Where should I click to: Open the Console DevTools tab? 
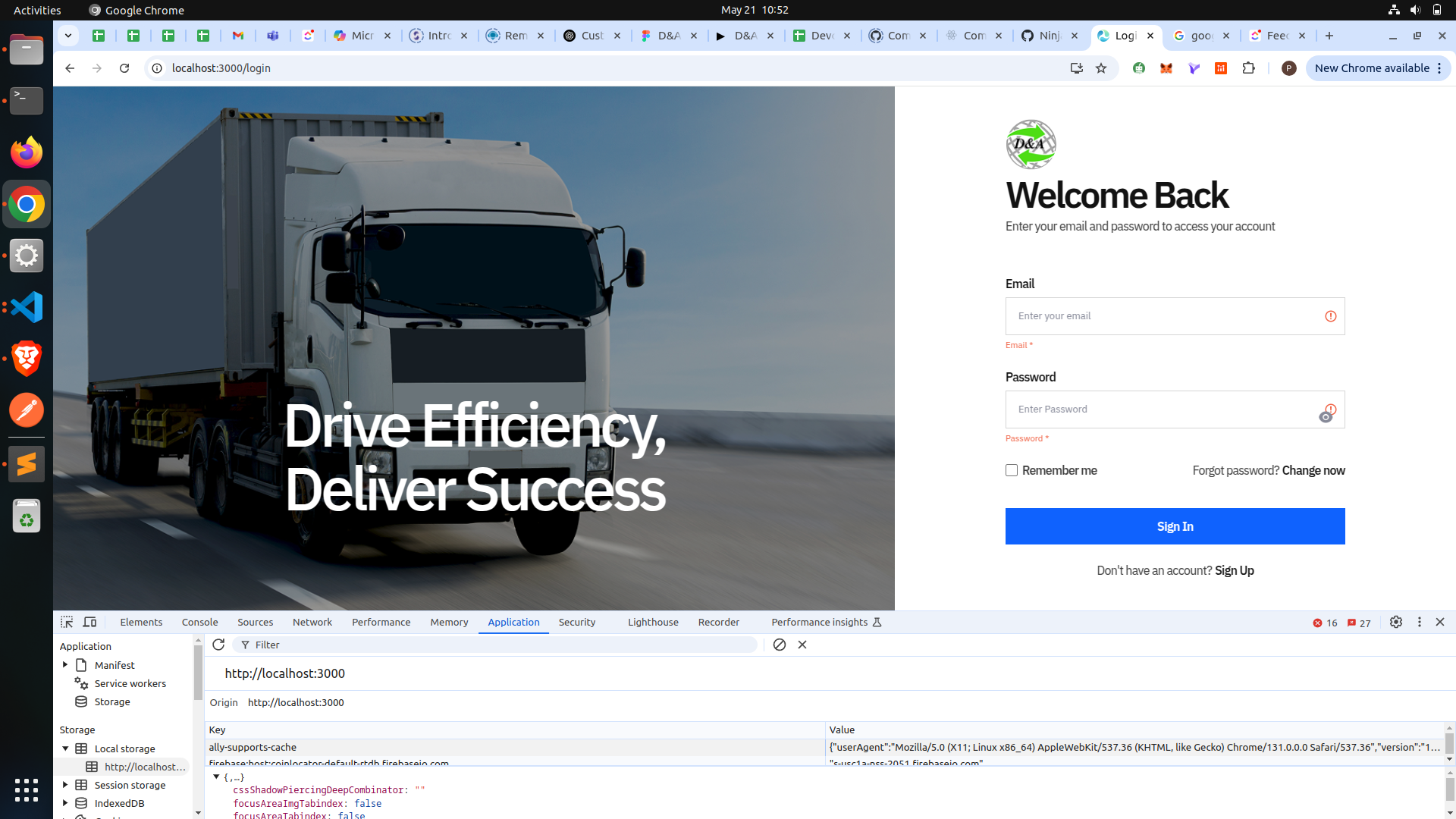(x=199, y=622)
